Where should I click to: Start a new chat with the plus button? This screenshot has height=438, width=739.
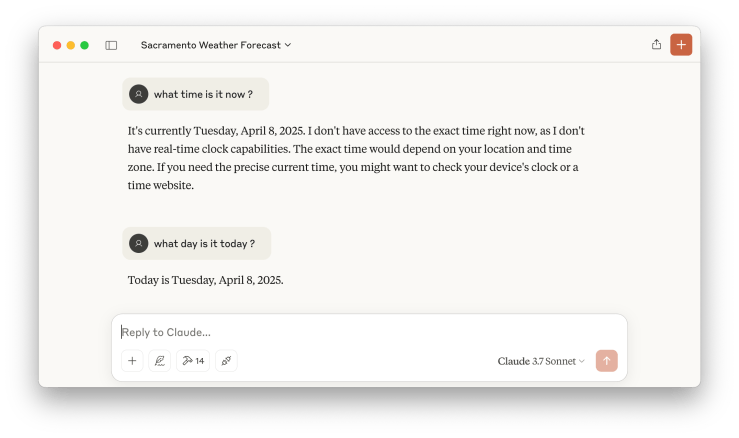tap(681, 44)
